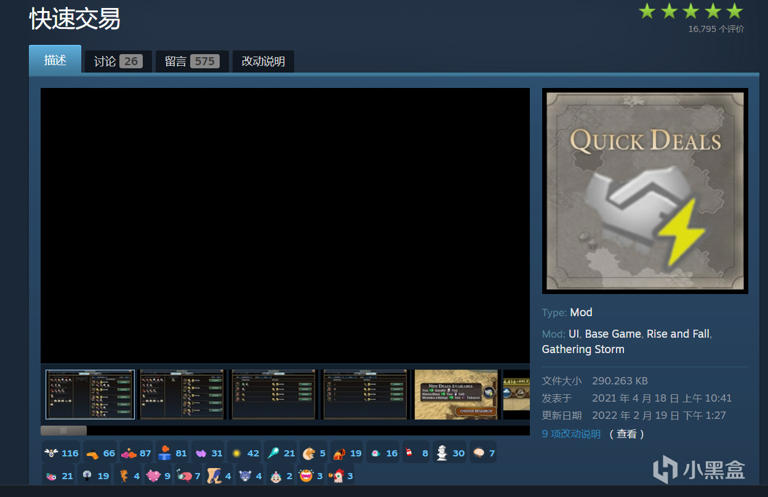Click the Quick Deals mod cover image
Screen dimensions: 768x497
click(x=645, y=191)
